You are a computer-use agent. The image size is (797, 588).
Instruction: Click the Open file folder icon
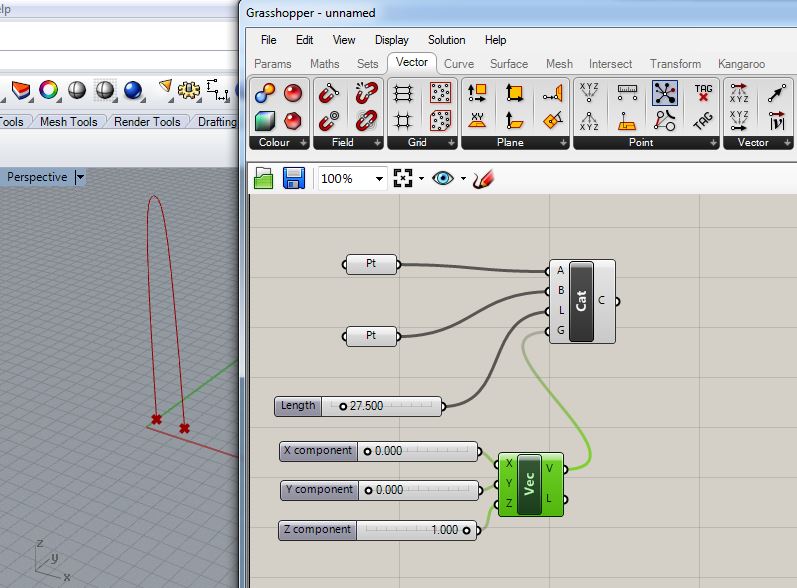tap(264, 178)
